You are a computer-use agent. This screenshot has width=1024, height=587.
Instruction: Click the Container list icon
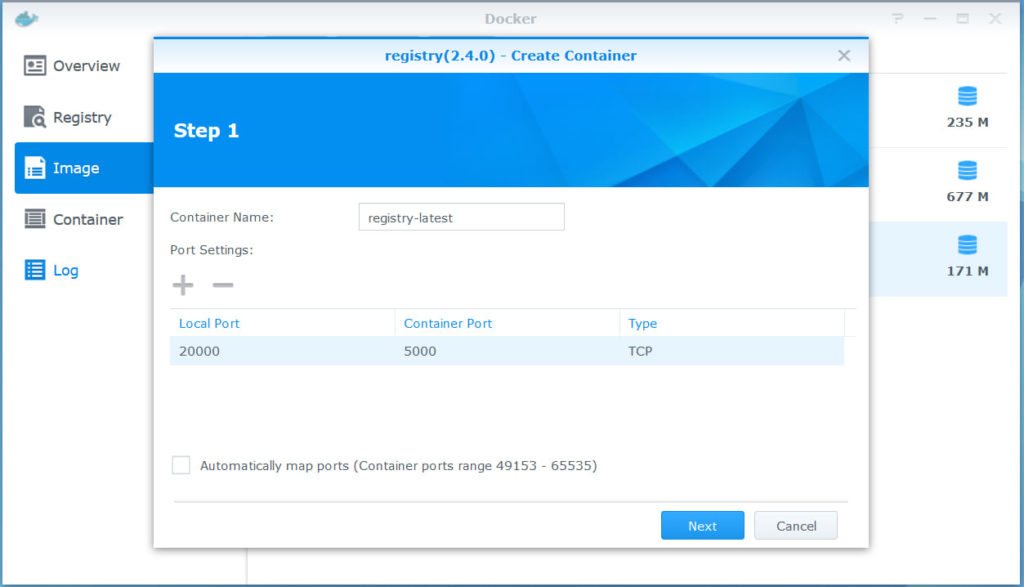[x=35, y=219]
